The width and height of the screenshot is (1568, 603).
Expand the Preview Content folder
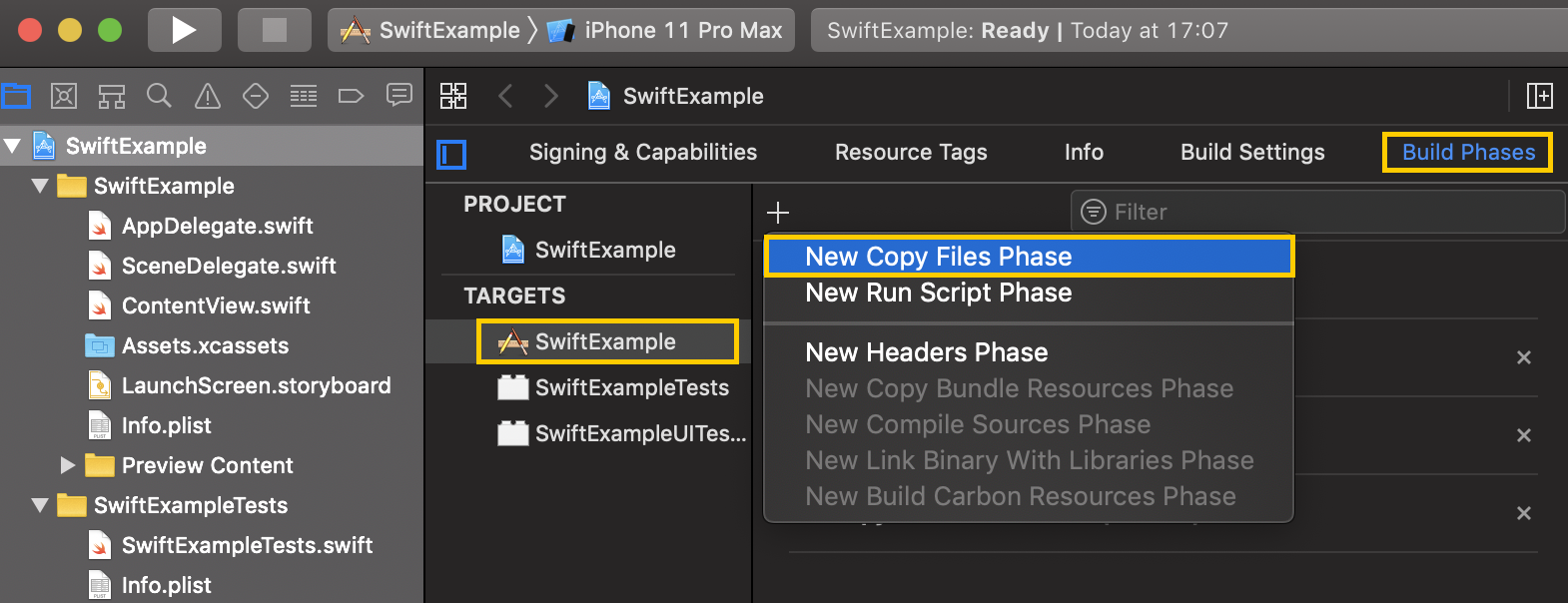click(x=68, y=465)
